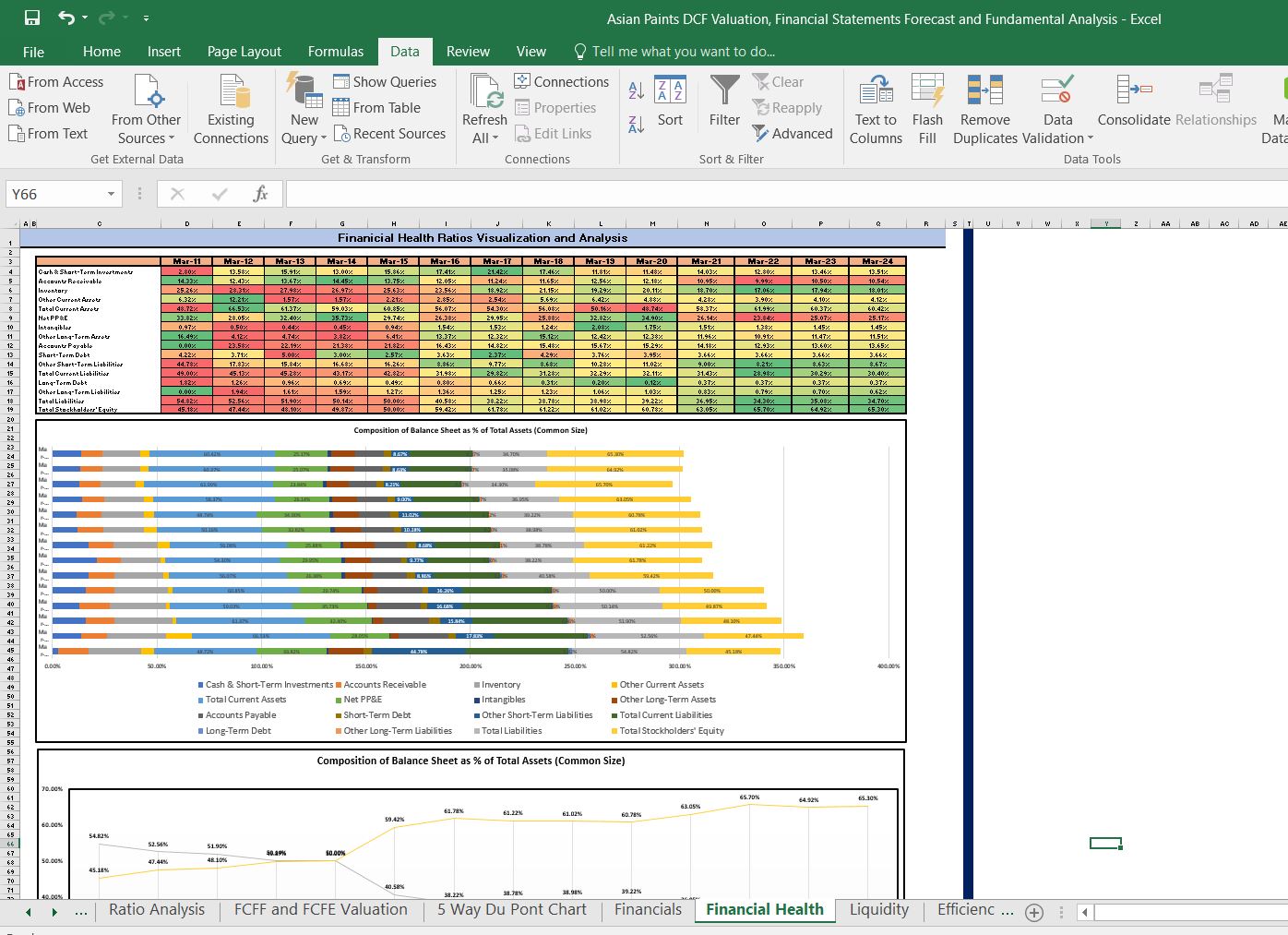Run Flash Fill
The image size is (1288, 935).
(927, 109)
